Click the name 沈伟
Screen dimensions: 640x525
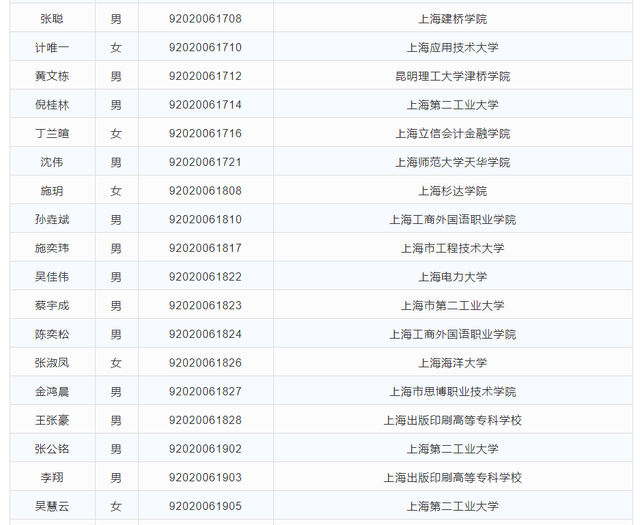point(52,162)
